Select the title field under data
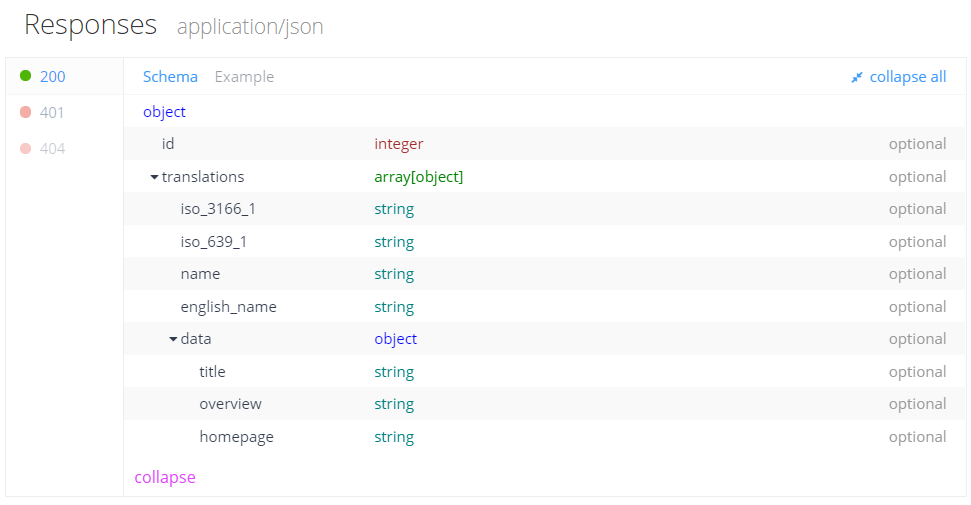Screen dimensions: 971x505 (x=212, y=372)
